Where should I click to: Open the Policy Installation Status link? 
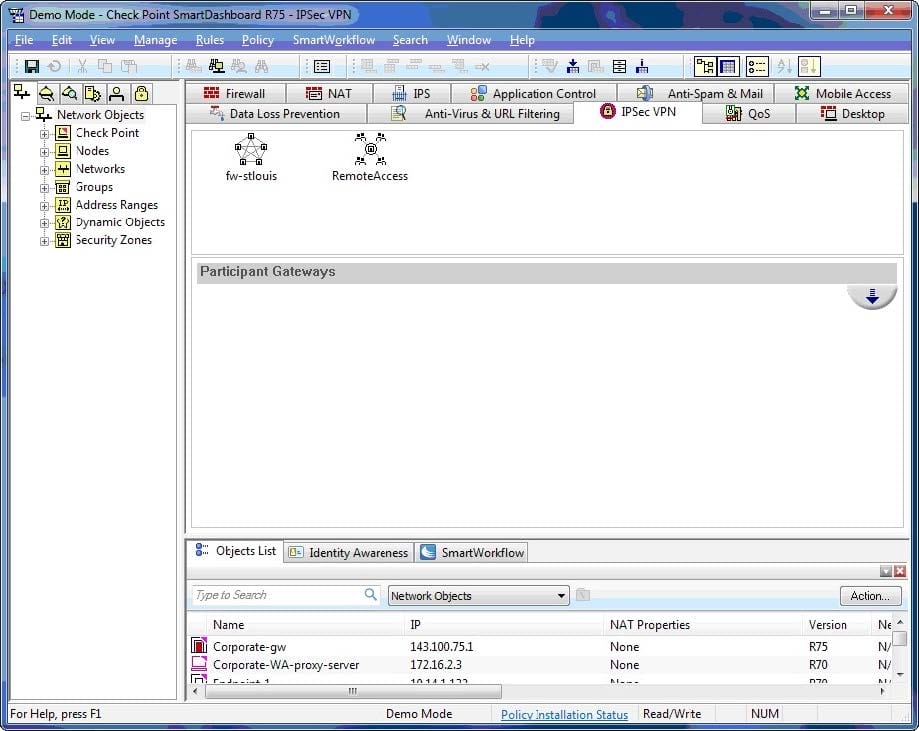(564, 714)
